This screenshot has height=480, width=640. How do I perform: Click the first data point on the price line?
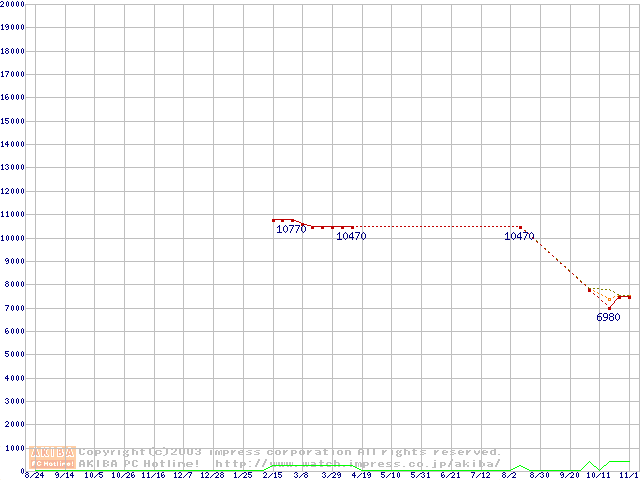pos(273,220)
